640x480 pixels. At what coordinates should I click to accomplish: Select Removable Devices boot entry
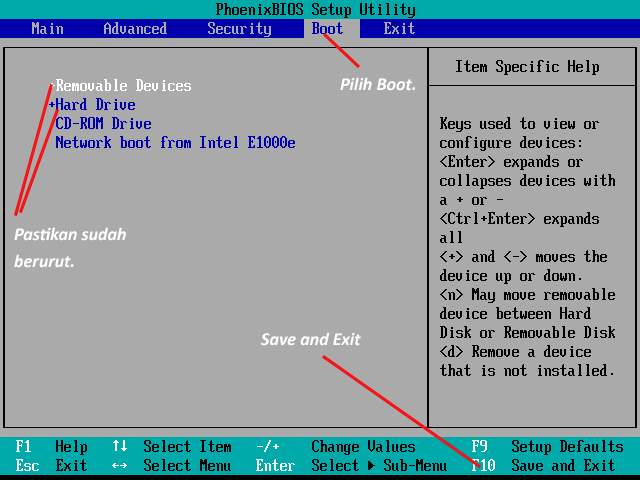(x=123, y=86)
